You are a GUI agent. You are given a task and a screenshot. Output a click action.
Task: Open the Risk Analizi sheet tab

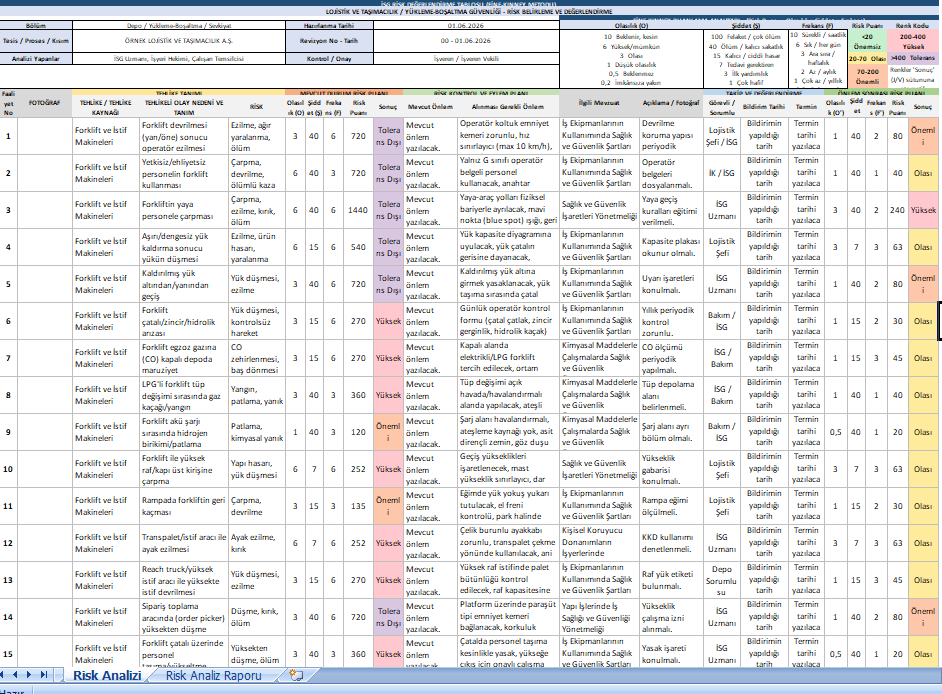(x=106, y=675)
